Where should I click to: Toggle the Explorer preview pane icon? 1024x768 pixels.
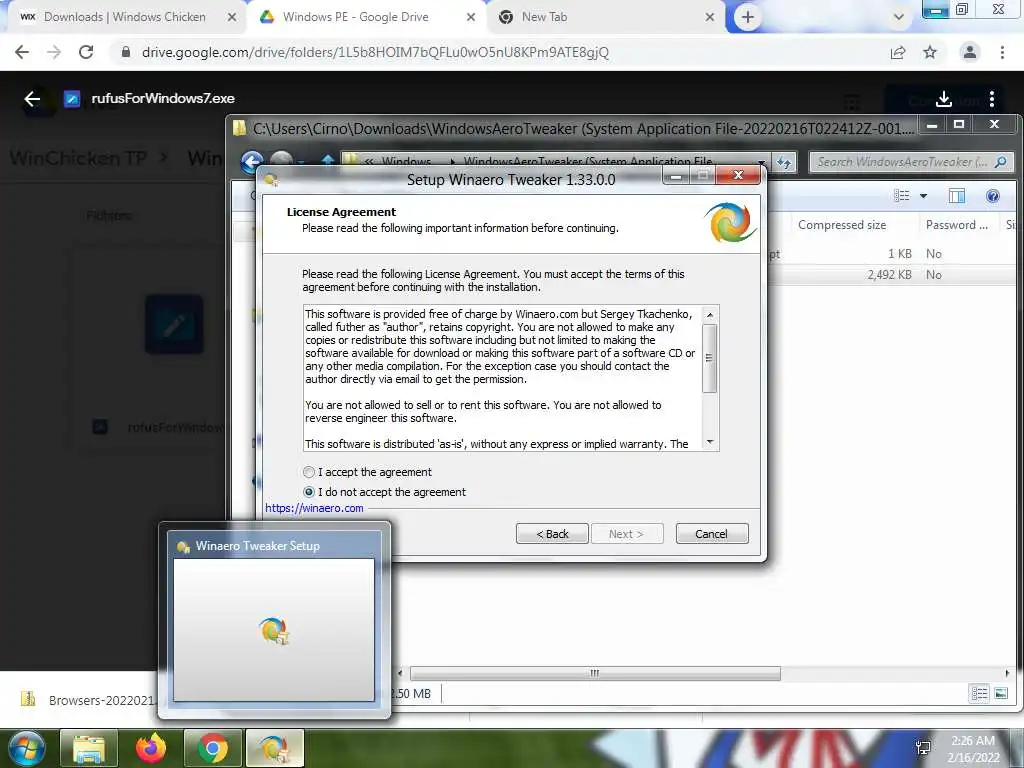click(957, 196)
